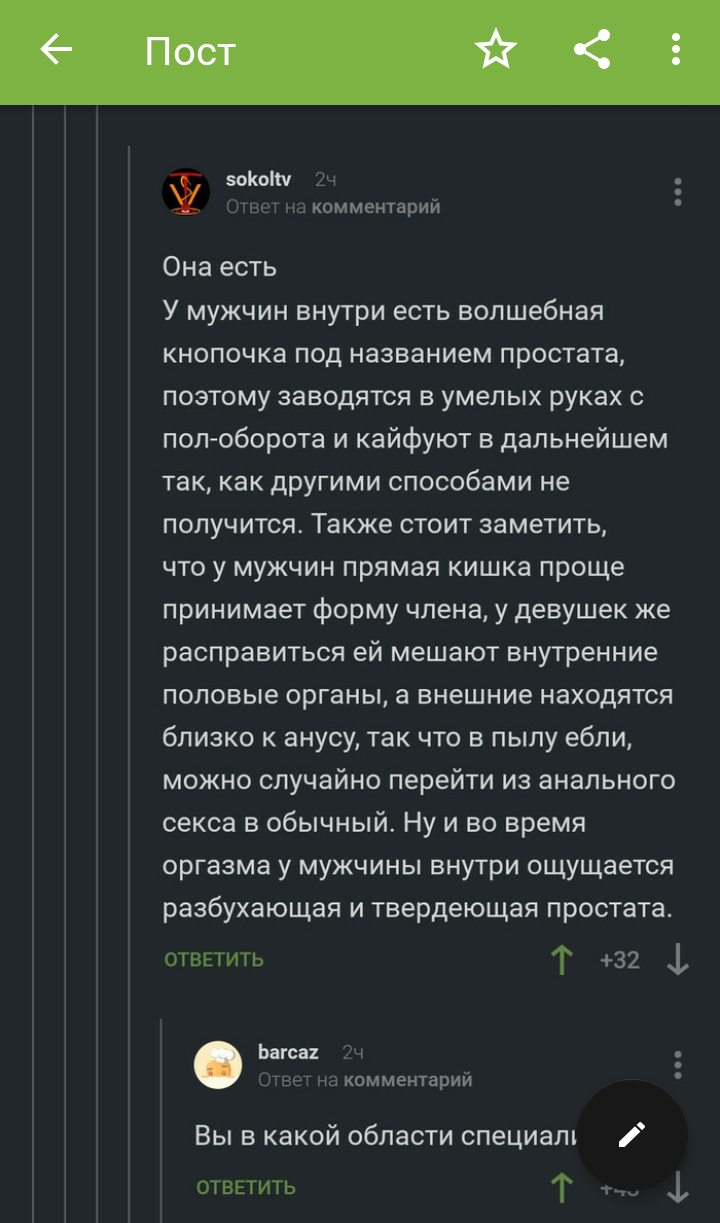Open the sokoltv username profile
This screenshot has height=1223, width=720.
pyautogui.click(x=258, y=180)
